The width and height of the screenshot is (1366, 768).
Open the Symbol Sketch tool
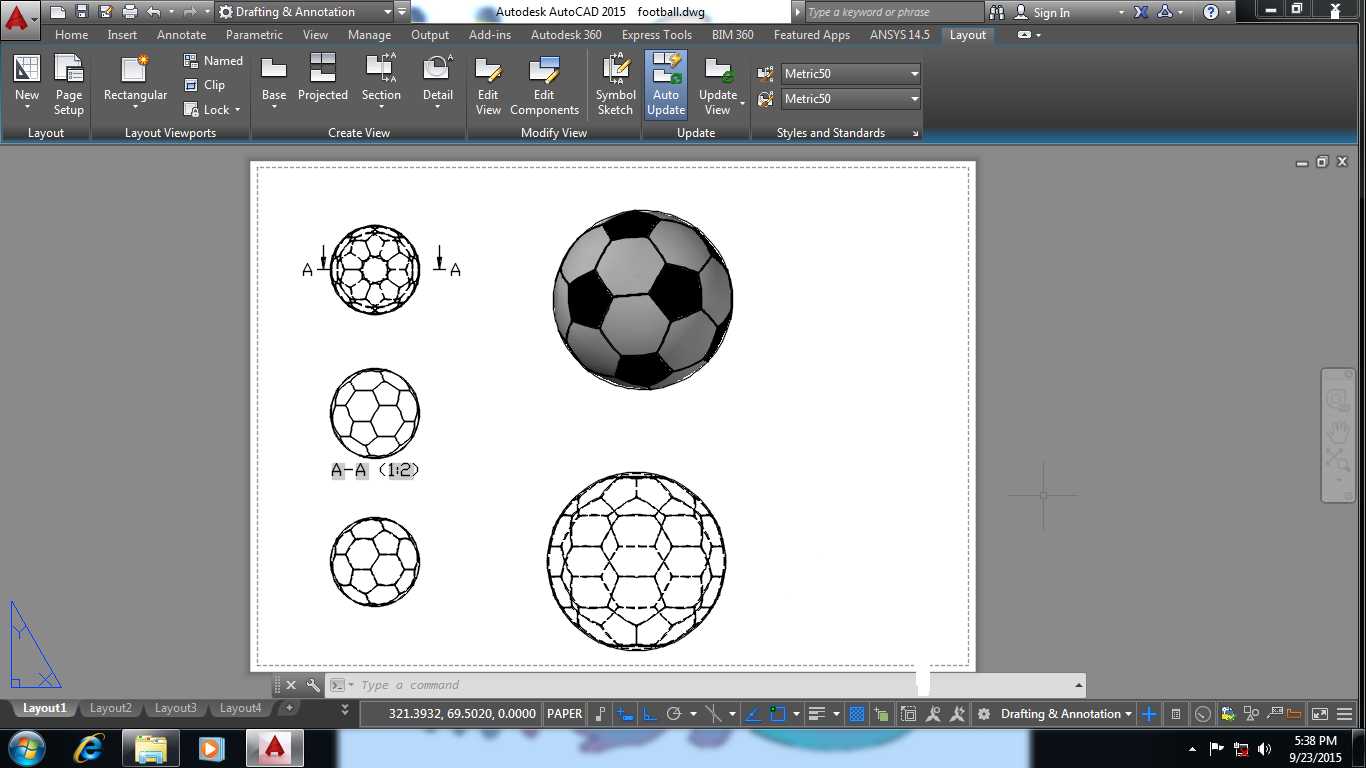(x=615, y=86)
